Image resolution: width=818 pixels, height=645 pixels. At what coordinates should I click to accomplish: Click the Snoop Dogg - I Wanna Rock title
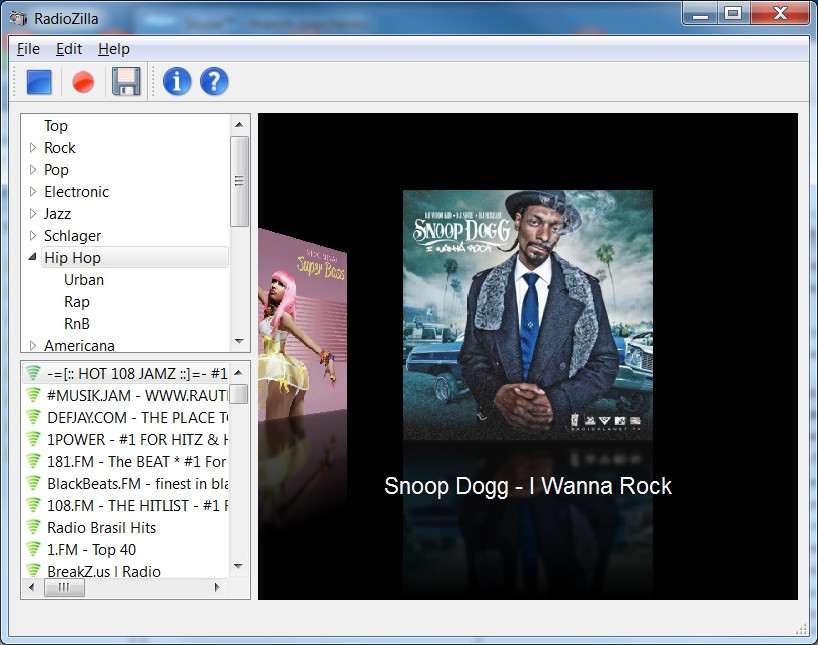(527, 486)
